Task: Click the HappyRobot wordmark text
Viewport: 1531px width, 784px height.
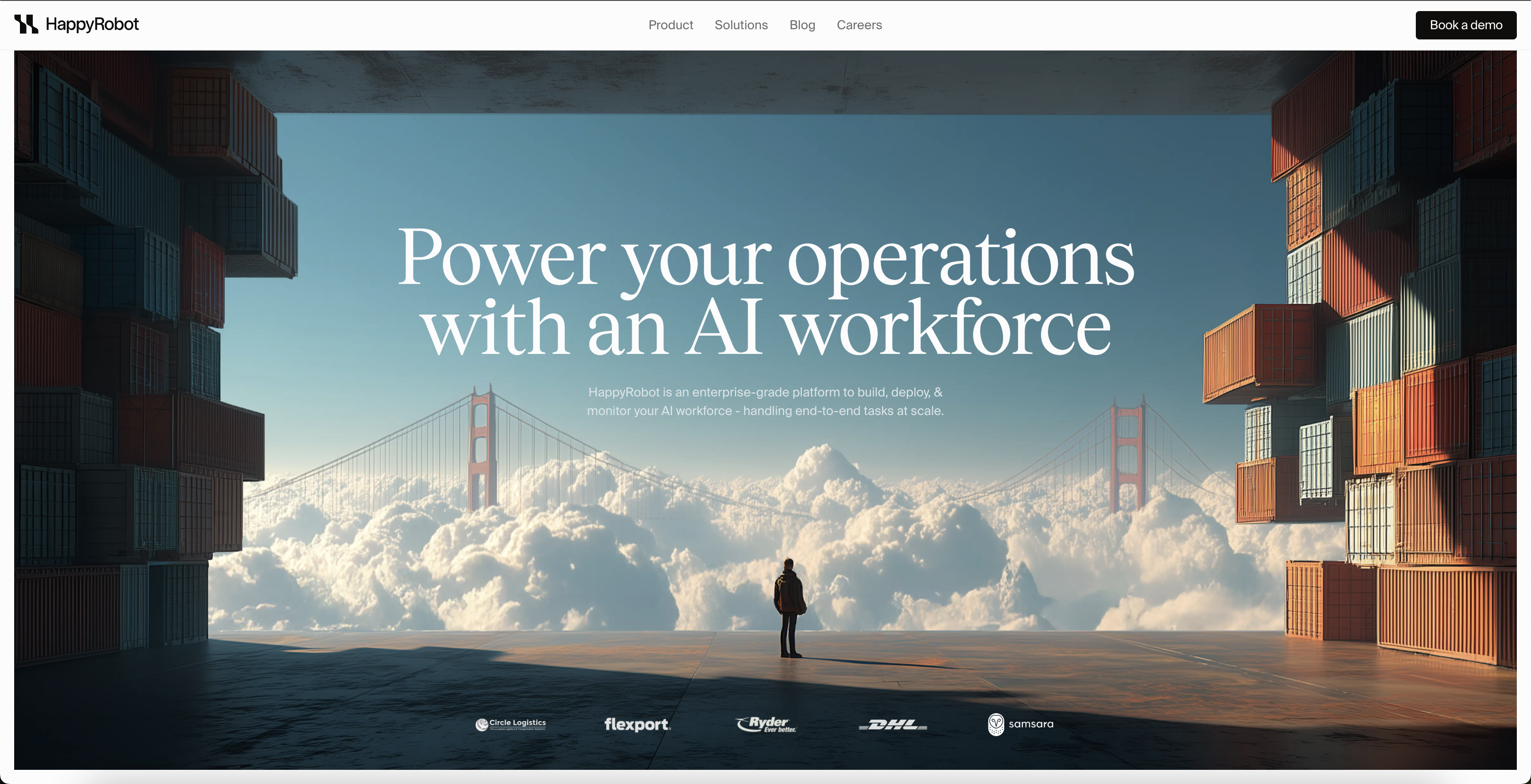Action: click(x=92, y=24)
